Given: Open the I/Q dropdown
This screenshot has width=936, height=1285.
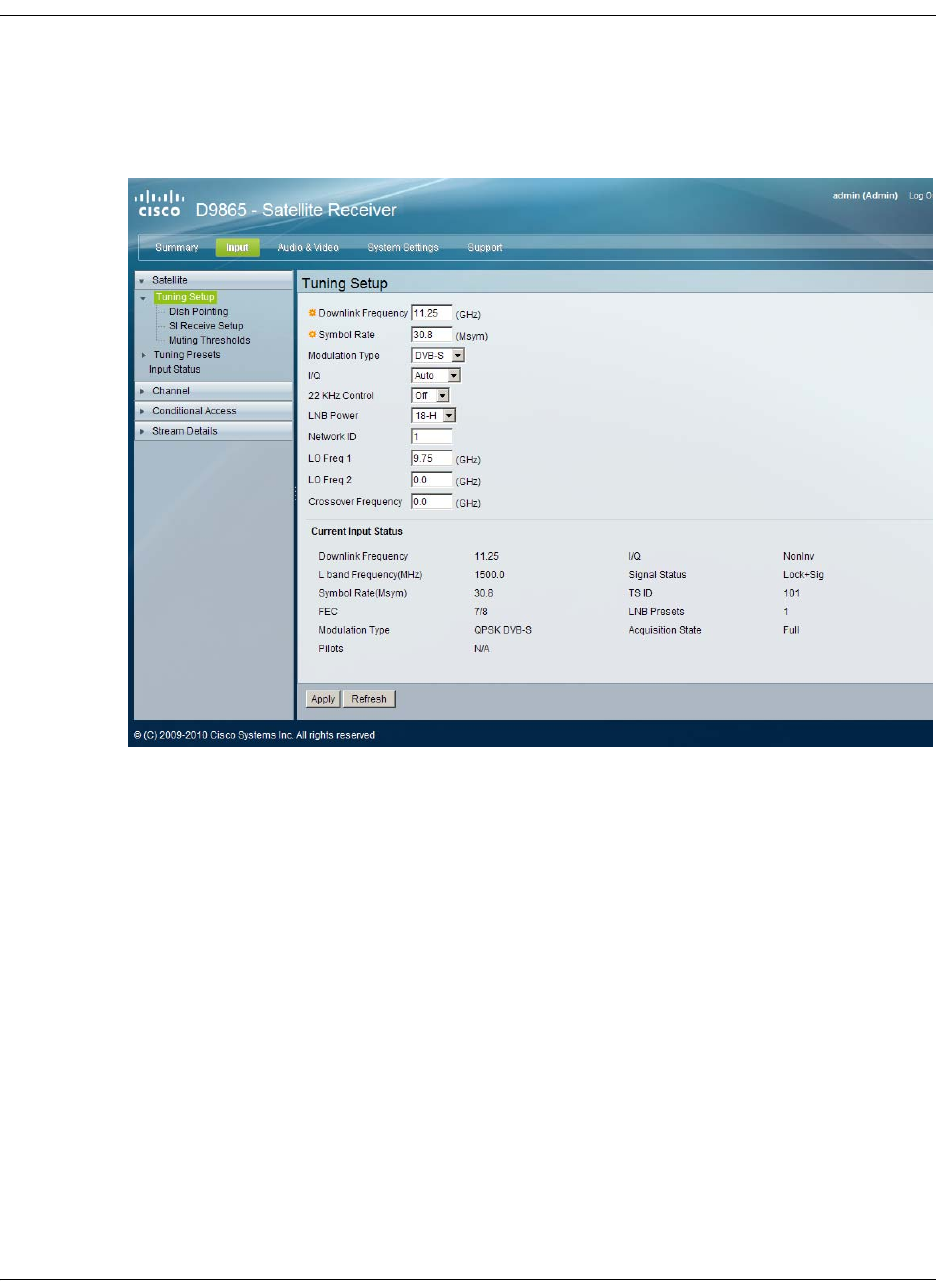Looking at the screenshot, I should [x=436, y=376].
